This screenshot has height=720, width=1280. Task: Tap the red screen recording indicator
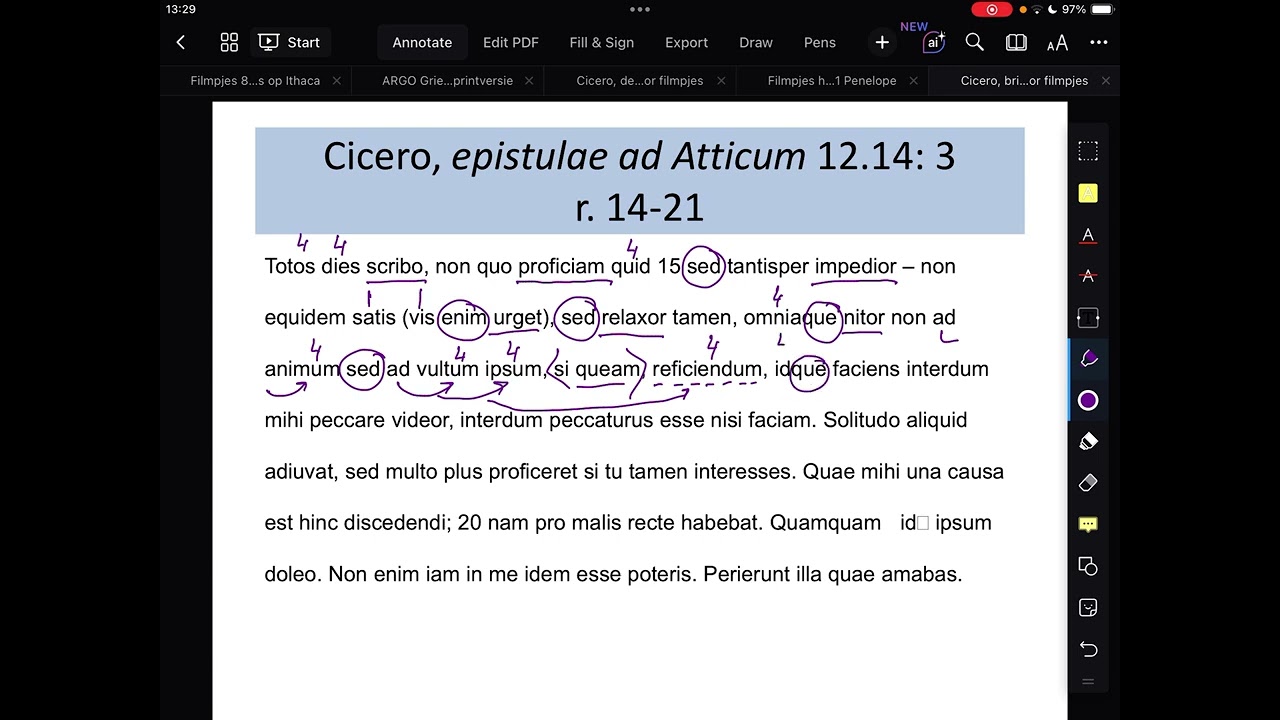click(x=992, y=9)
